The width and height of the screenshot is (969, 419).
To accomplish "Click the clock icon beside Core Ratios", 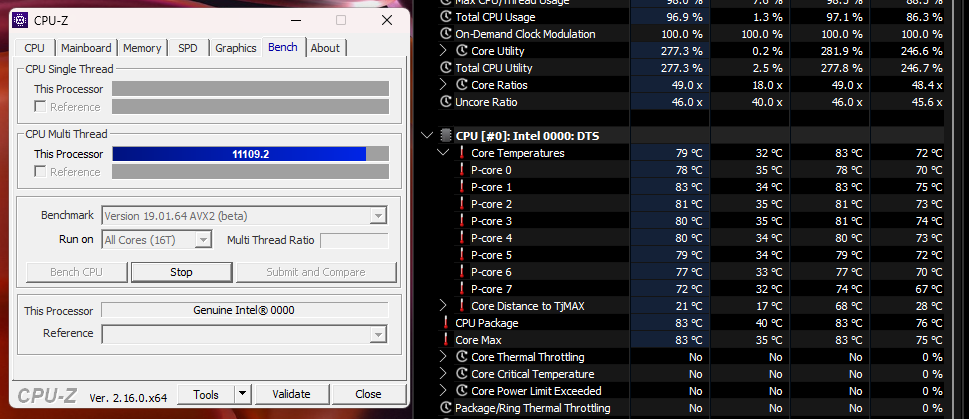I will click(x=462, y=85).
